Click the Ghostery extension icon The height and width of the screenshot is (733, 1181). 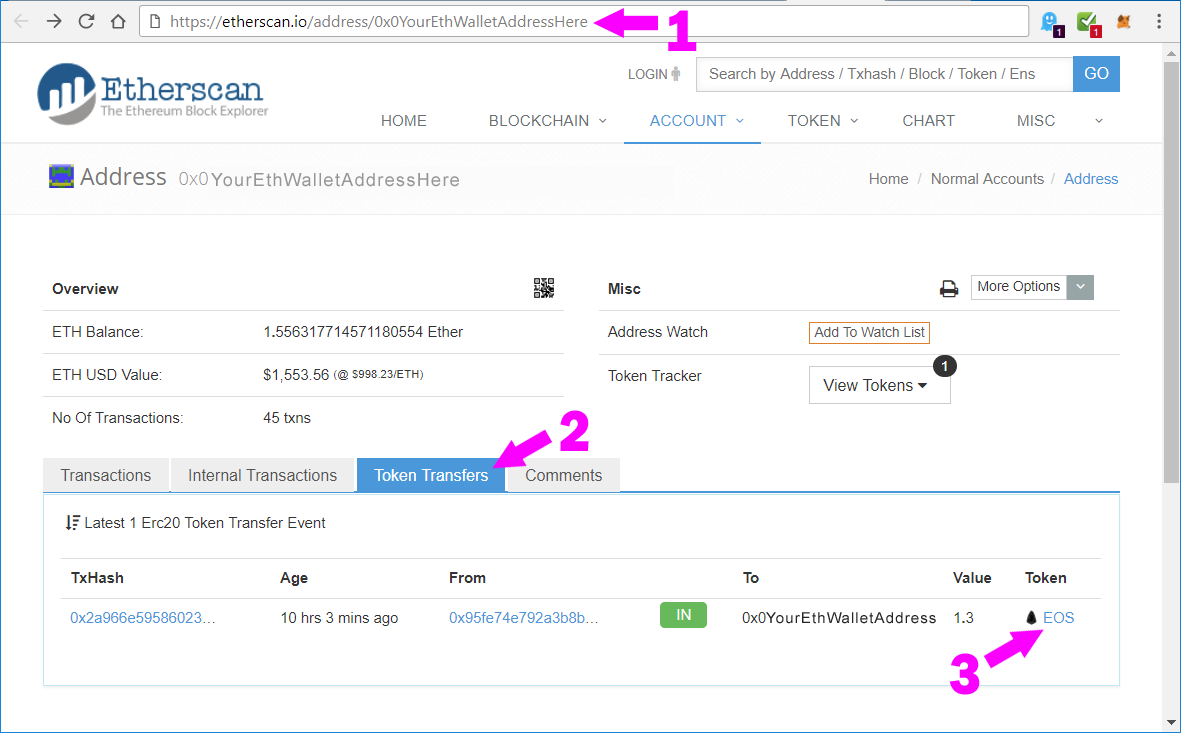(1051, 22)
